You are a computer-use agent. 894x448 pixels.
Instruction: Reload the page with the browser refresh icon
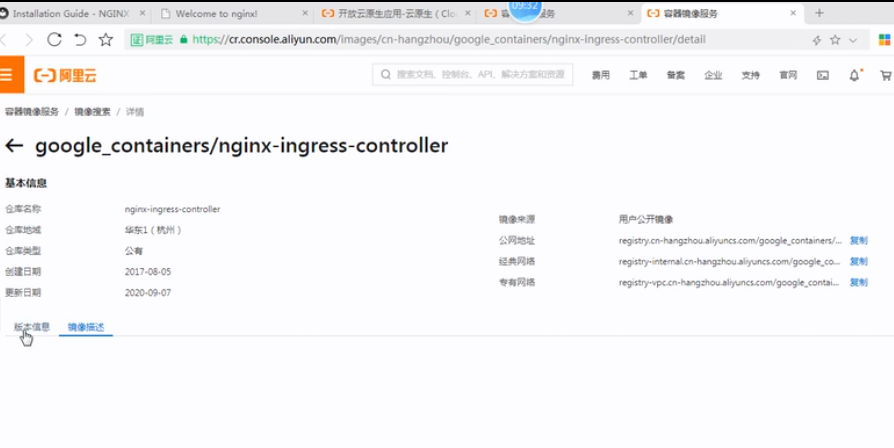pyautogui.click(x=54, y=39)
